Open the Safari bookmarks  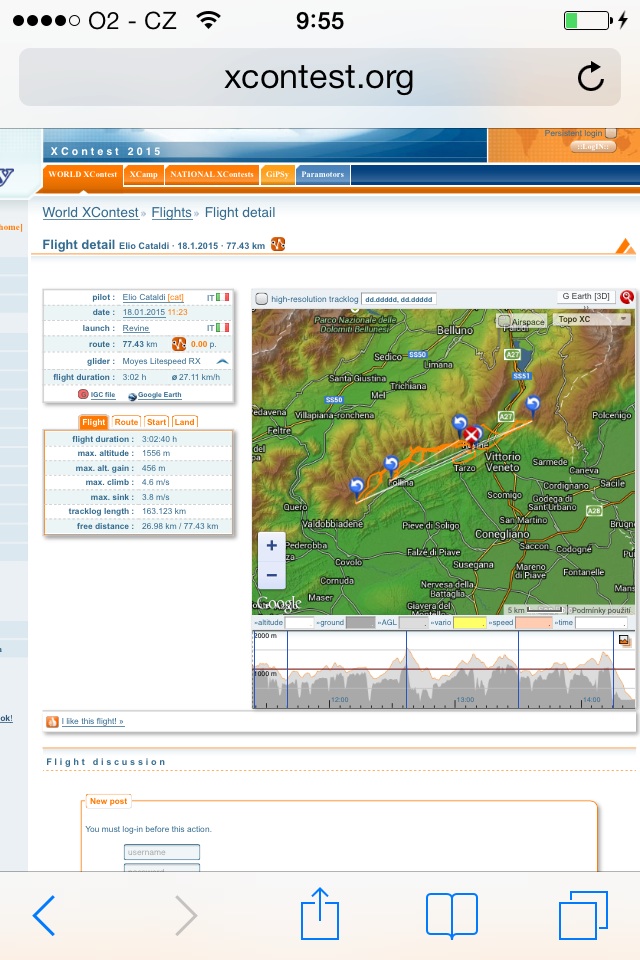[x=451, y=915]
